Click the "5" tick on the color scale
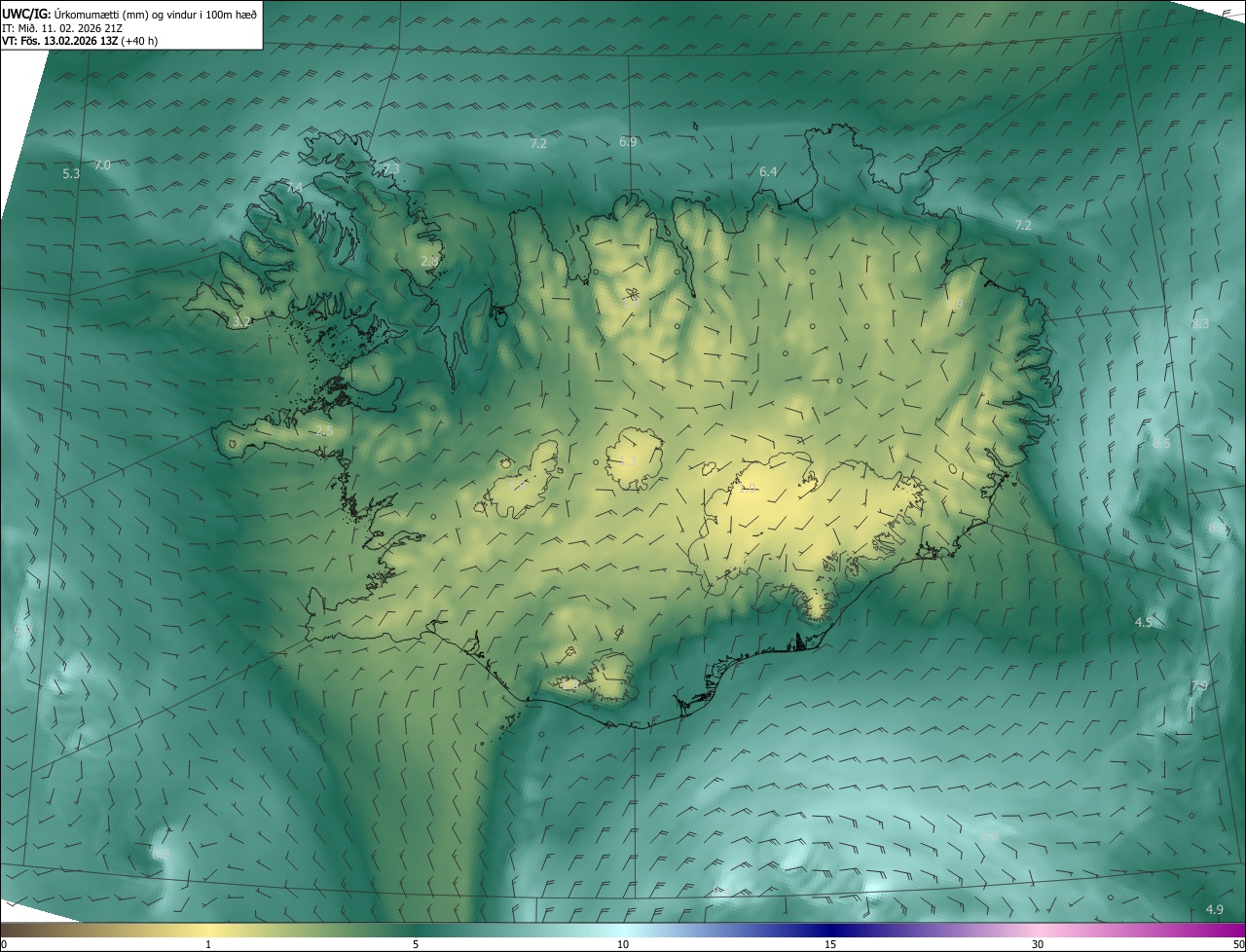The height and width of the screenshot is (952, 1246). [x=416, y=944]
